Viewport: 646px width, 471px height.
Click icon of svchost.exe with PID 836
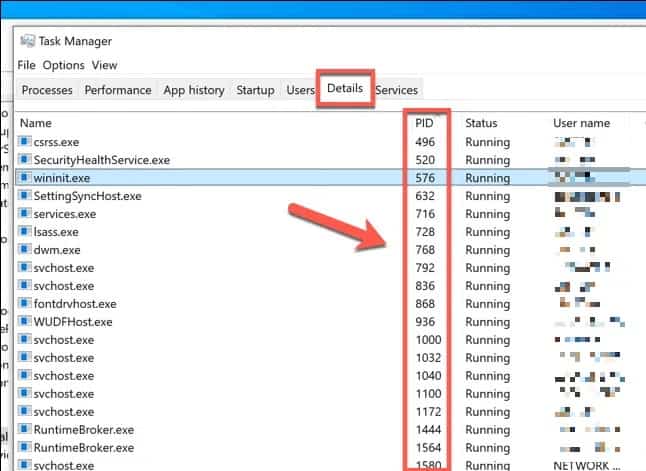(x=24, y=285)
